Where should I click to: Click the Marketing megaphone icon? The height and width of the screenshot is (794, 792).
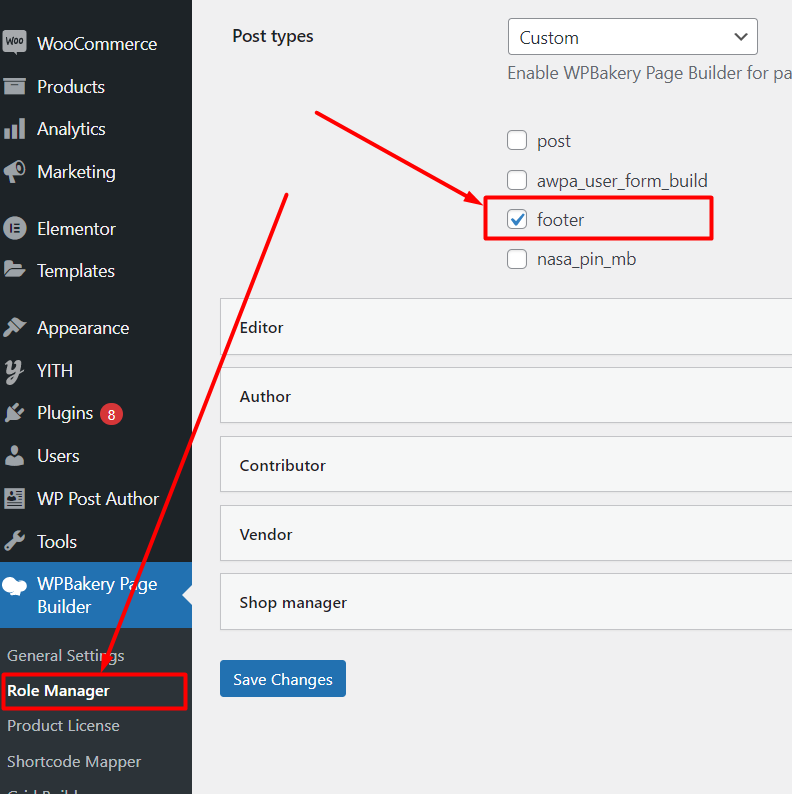pyautogui.click(x=14, y=172)
